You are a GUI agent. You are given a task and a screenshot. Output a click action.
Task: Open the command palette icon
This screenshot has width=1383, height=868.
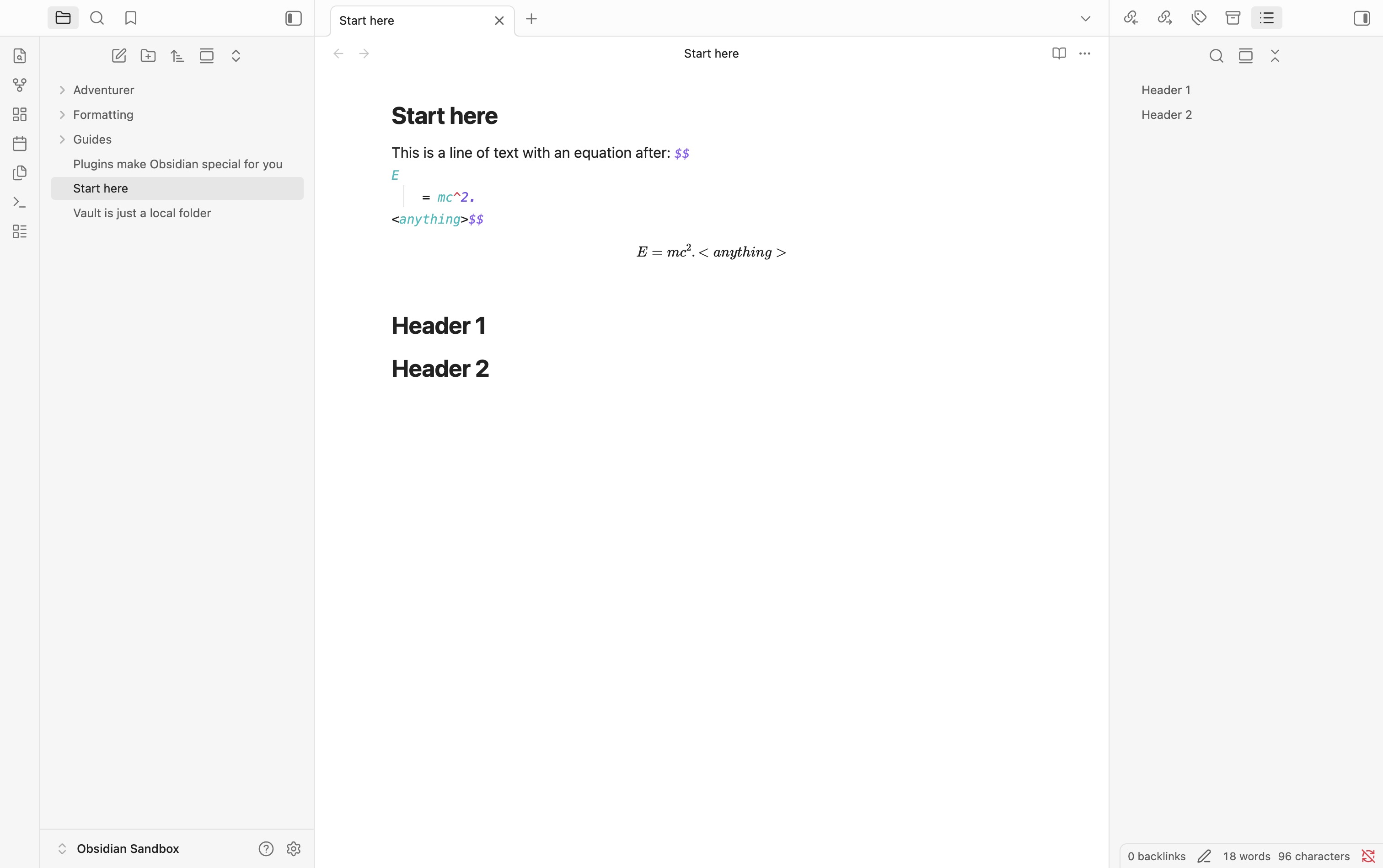[20, 202]
